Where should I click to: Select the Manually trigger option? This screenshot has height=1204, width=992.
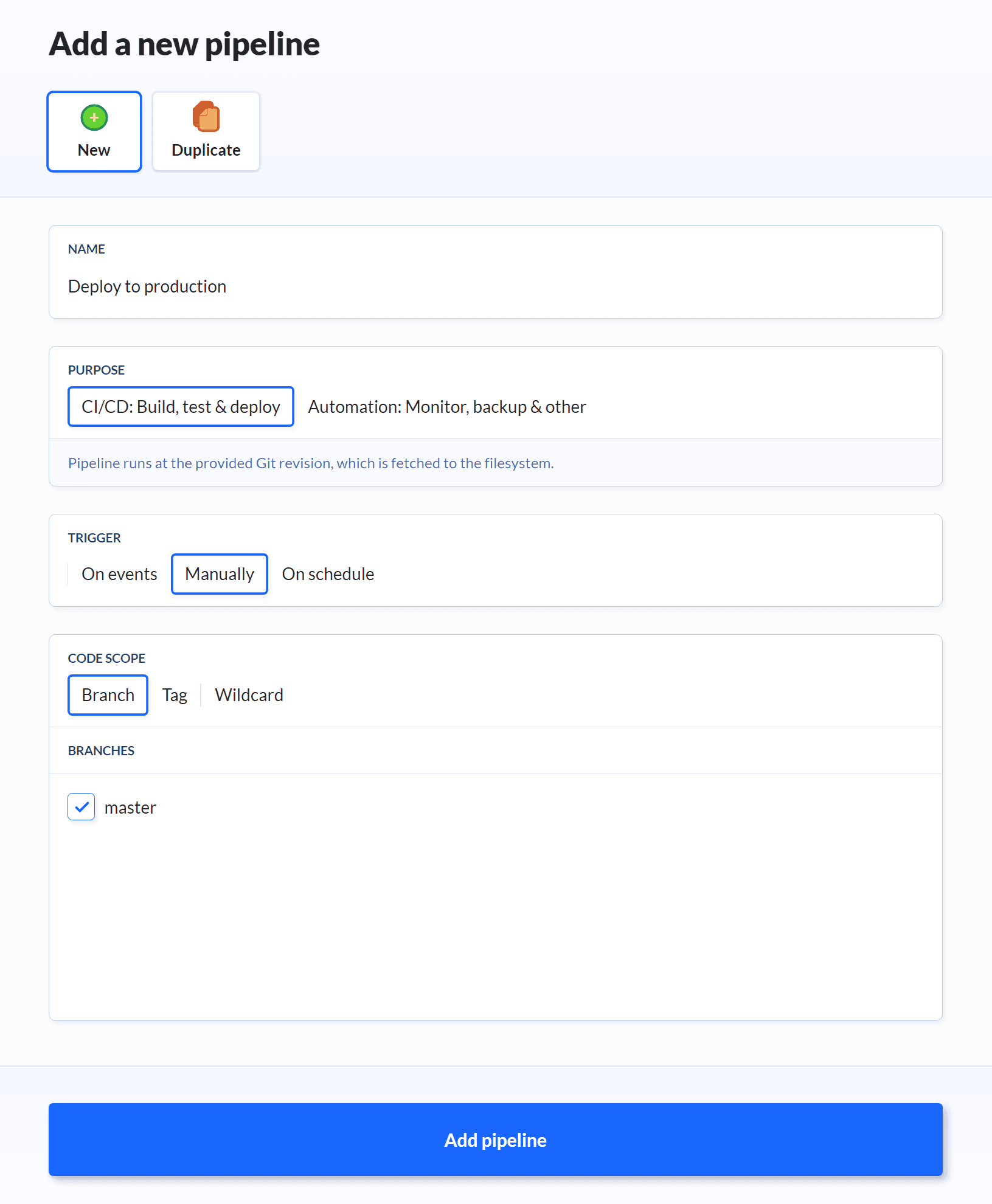[x=220, y=574]
